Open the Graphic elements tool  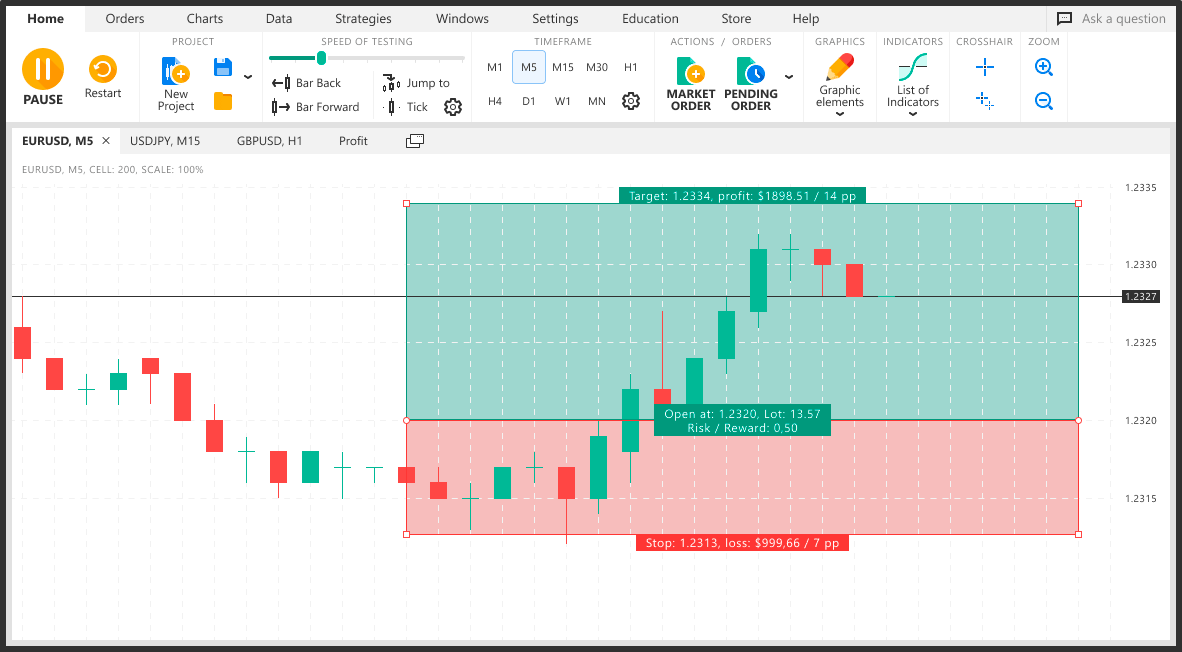pyautogui.click(x=839, y=80)
